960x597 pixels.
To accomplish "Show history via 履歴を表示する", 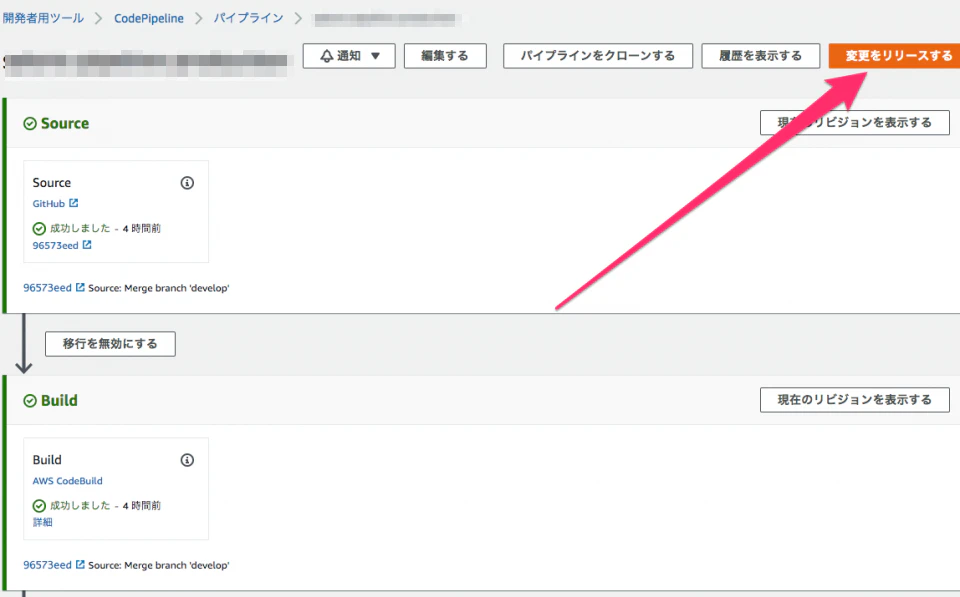I will tap(760, 55).
